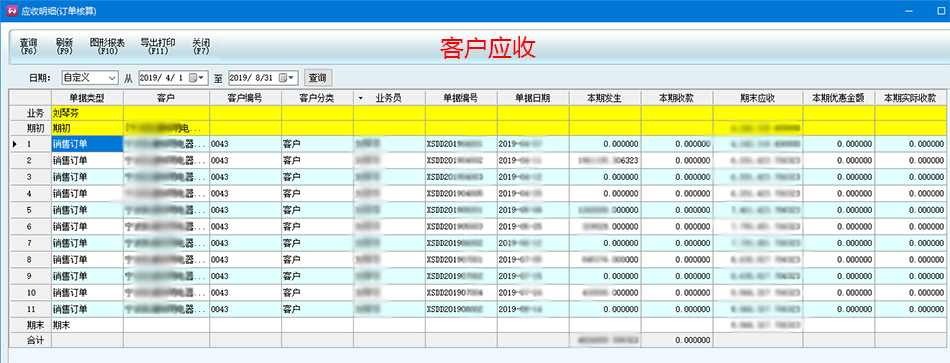Click the 本期收款 column header
Image resolution: width=950 pixels, height=363 pixels.
(x=677, y=98)
